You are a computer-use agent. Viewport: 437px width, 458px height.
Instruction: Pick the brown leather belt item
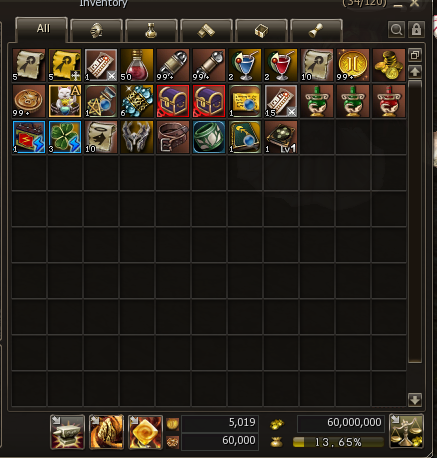coord(173,137)
